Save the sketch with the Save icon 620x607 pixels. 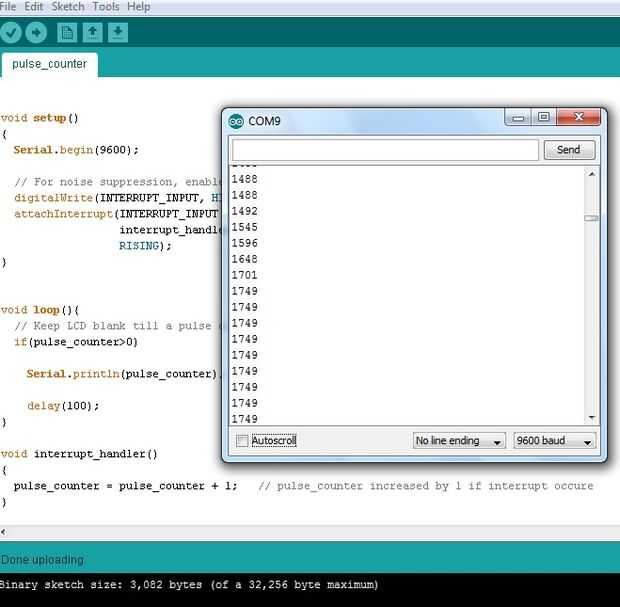[x=118, y=32]
